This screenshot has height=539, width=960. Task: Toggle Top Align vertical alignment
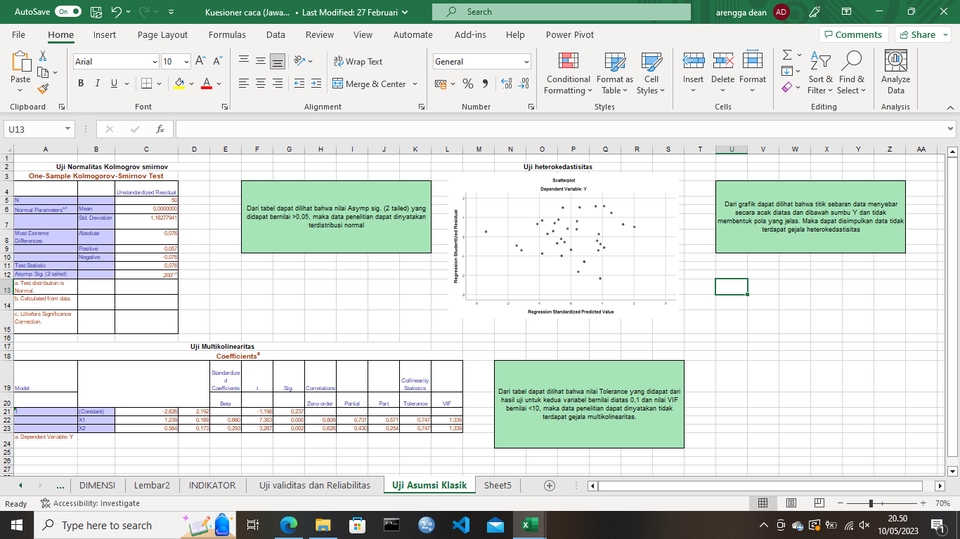pos(244,61)
